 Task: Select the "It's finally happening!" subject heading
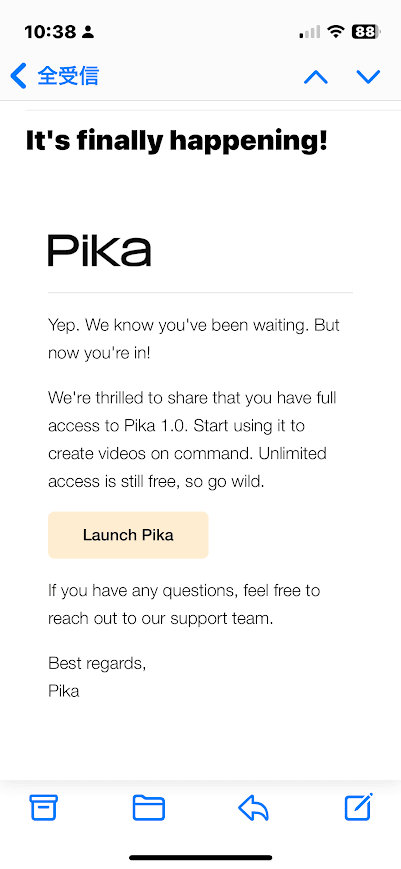pyautogui.click(x=177, y=141)
